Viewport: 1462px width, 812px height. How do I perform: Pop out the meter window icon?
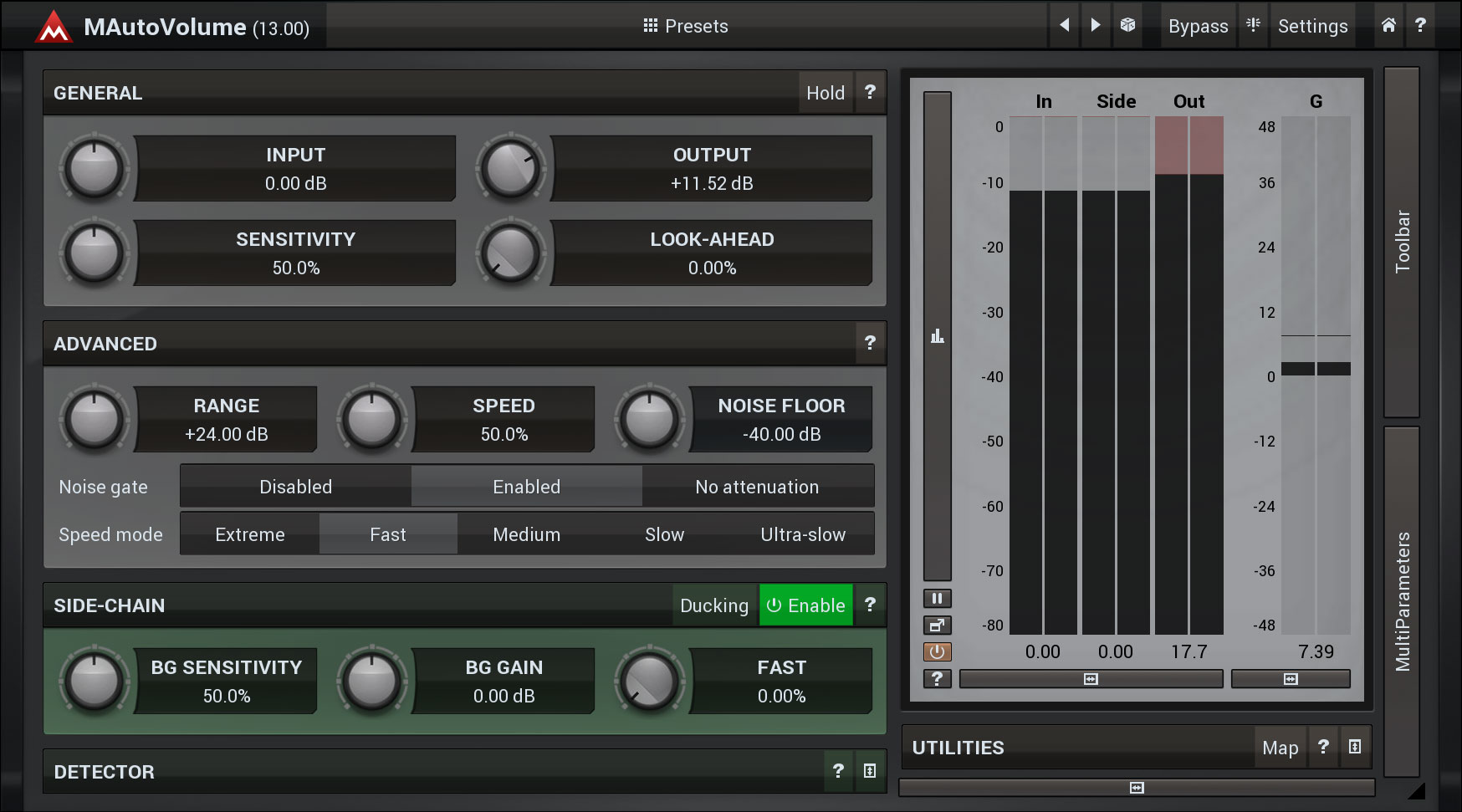(937, 625)
